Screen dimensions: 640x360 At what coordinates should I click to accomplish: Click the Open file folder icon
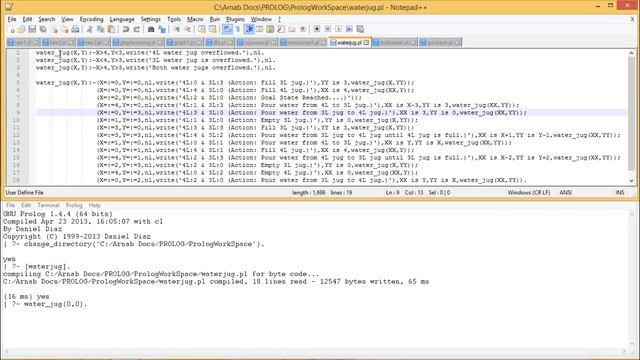[22, 29]
